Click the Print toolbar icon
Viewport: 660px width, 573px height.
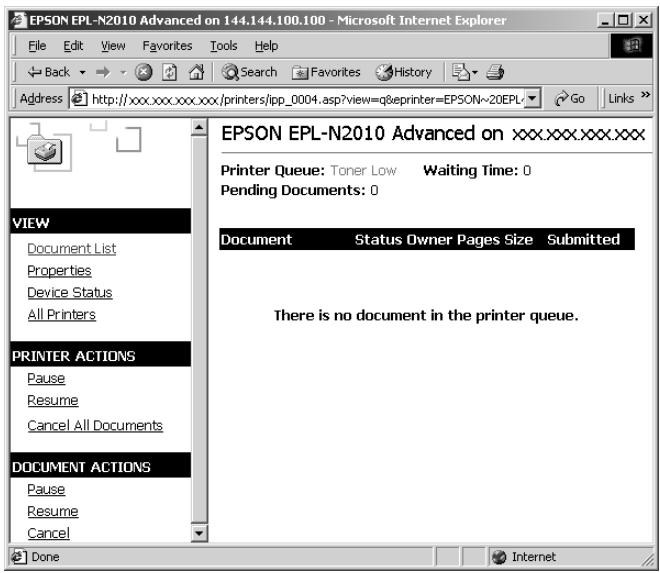pyautogui.click(x=495, y=72)
